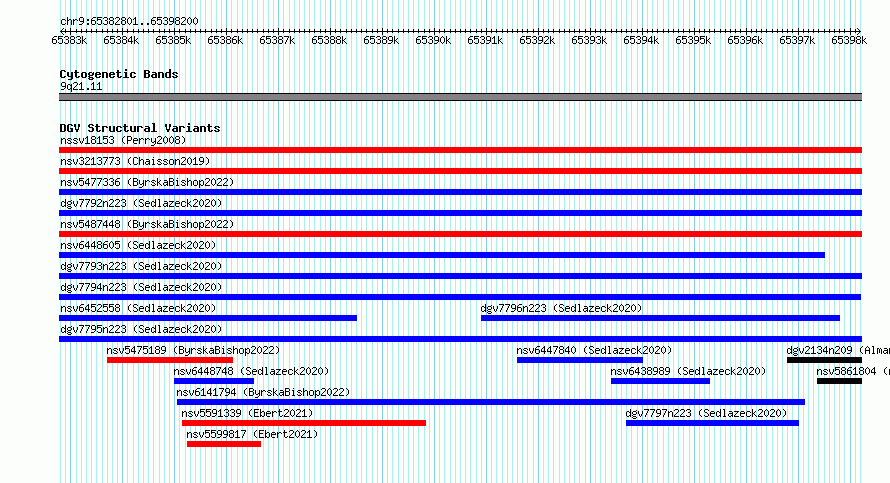Click the 65398k ruler tick label
890x483 pixels.
coord(849,40)
